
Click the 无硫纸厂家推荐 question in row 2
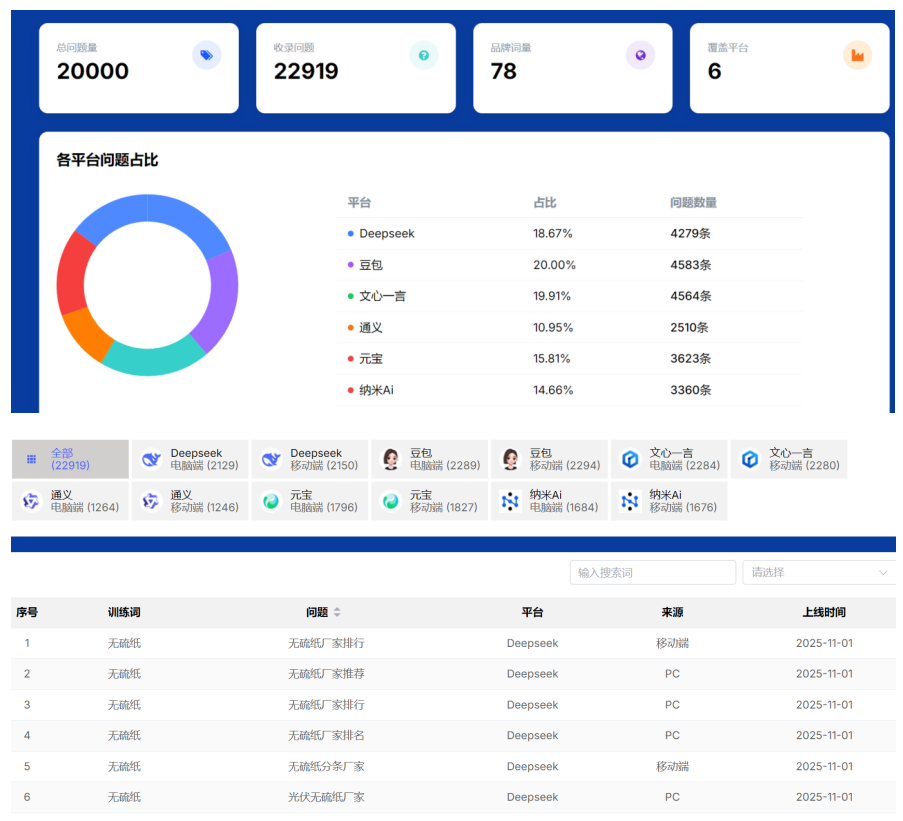(326, 674)
